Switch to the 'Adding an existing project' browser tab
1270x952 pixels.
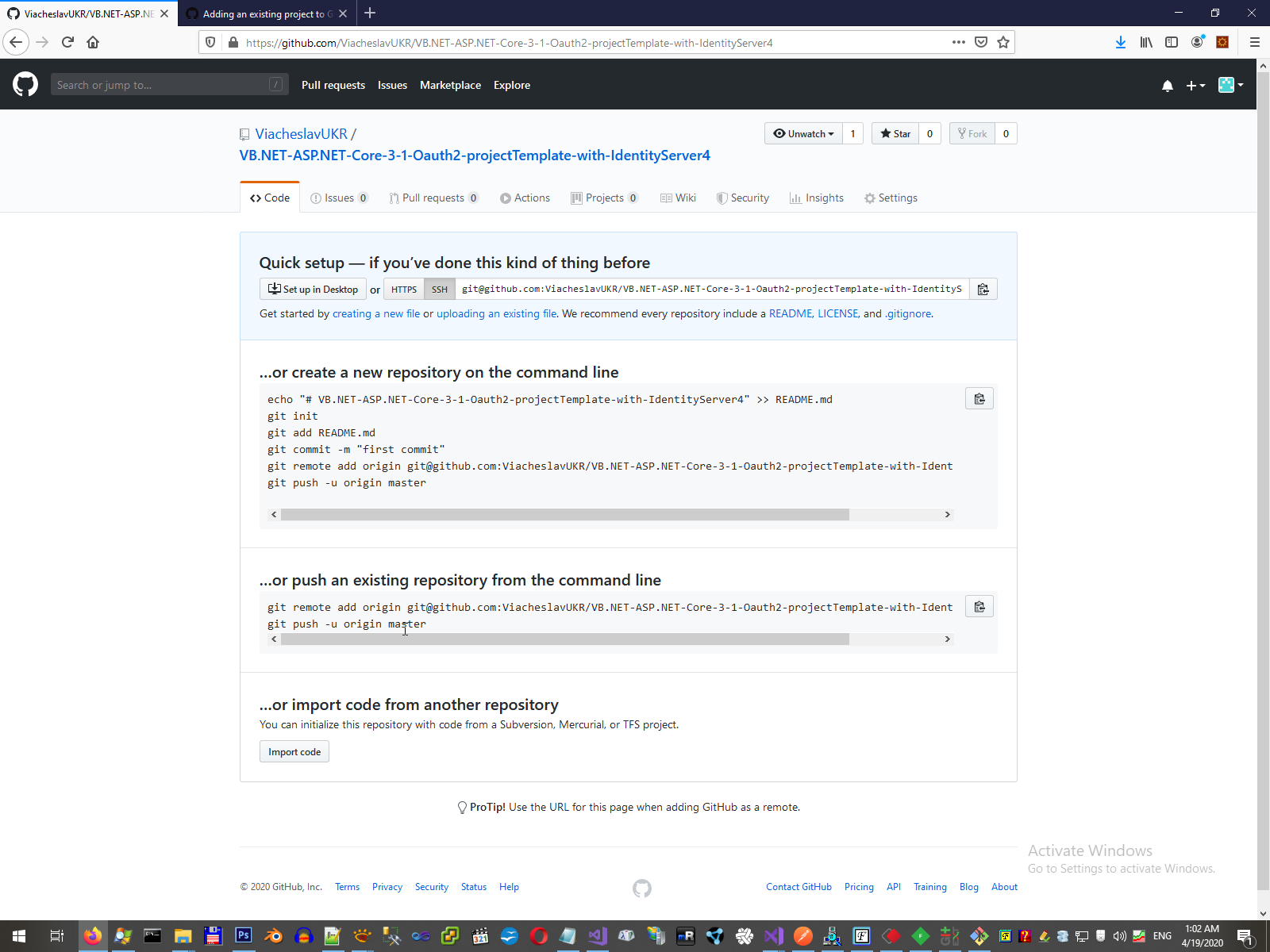point(266,13)
